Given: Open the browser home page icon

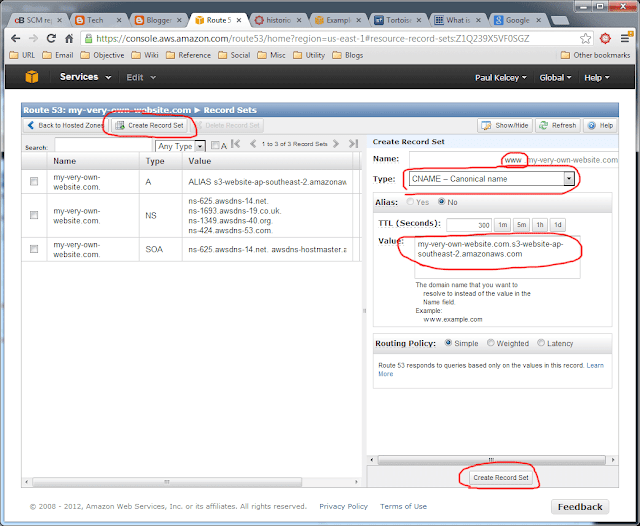Looking at the screenshot, I should 69,39.
